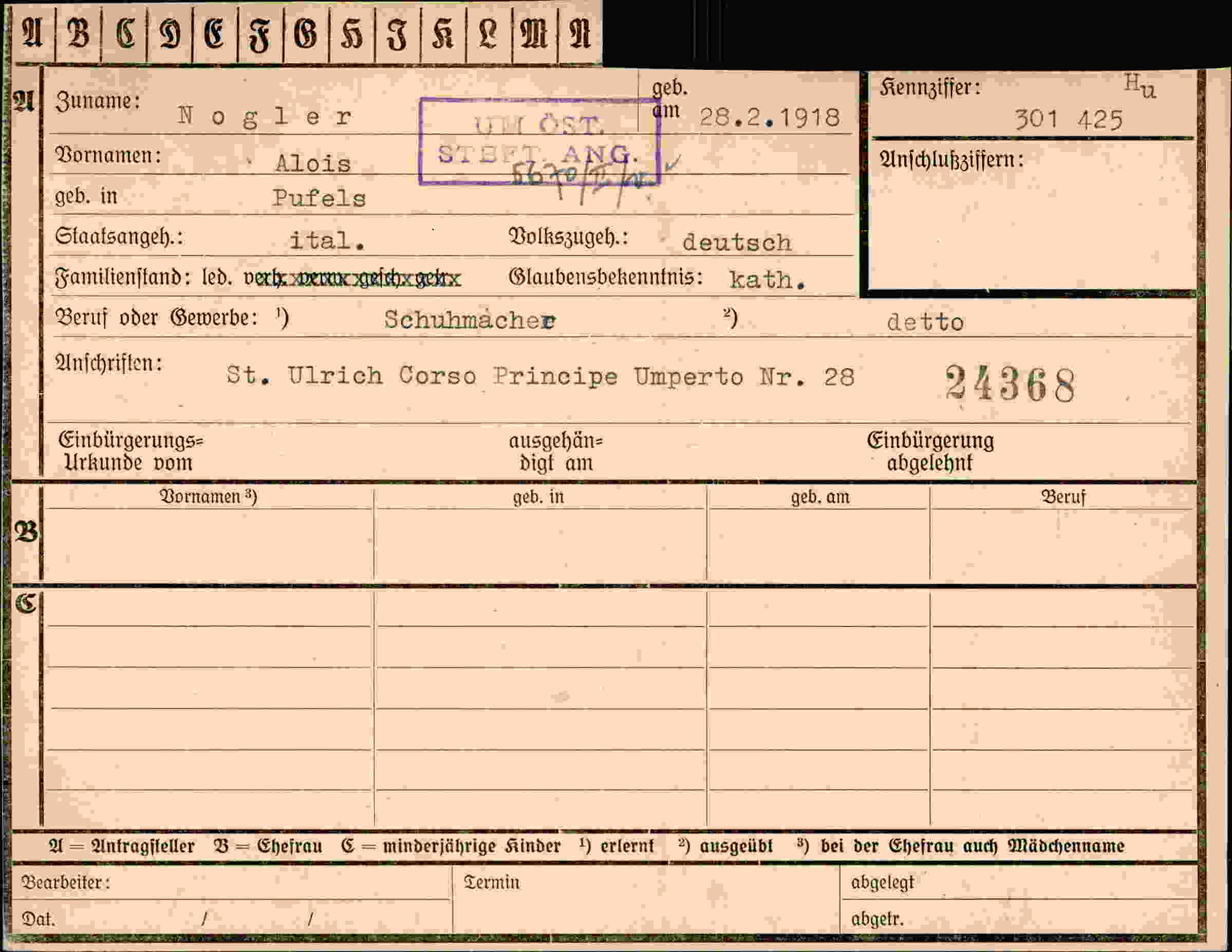Click the practiced trade 'detto'
The width and height of the screenshot is (1232, 952).
pos(925,322)
